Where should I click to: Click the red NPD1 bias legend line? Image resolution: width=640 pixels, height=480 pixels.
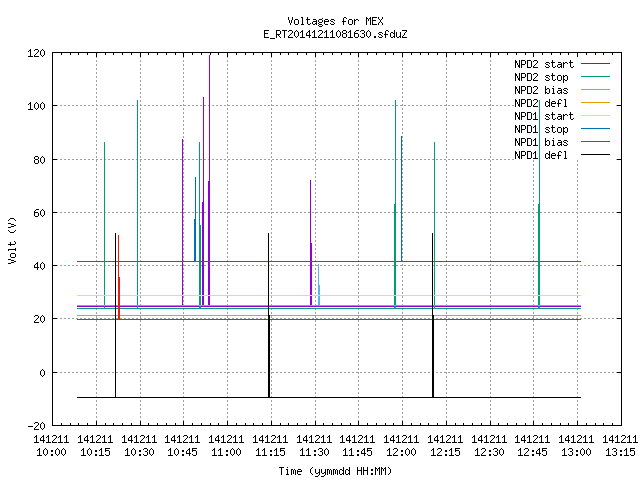595,142
